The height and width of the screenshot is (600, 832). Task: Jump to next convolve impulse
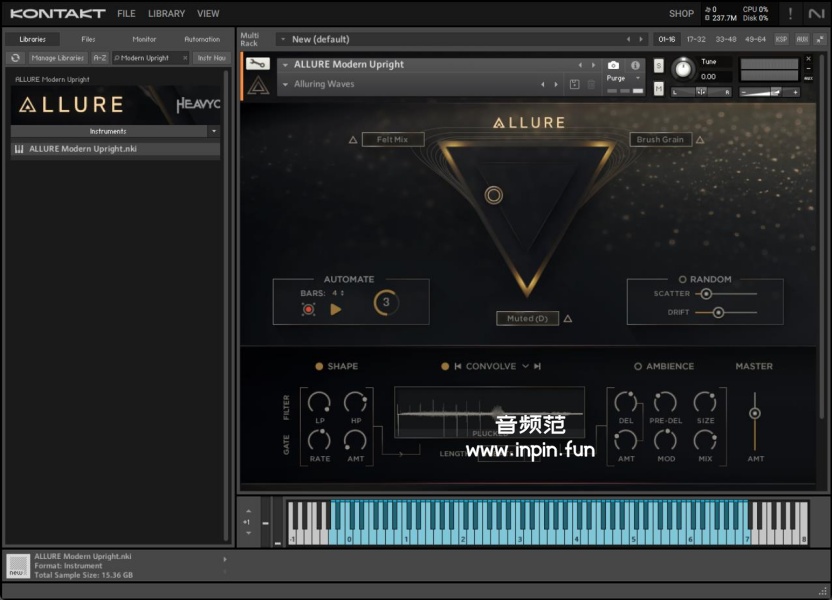[x=538, y=366]
